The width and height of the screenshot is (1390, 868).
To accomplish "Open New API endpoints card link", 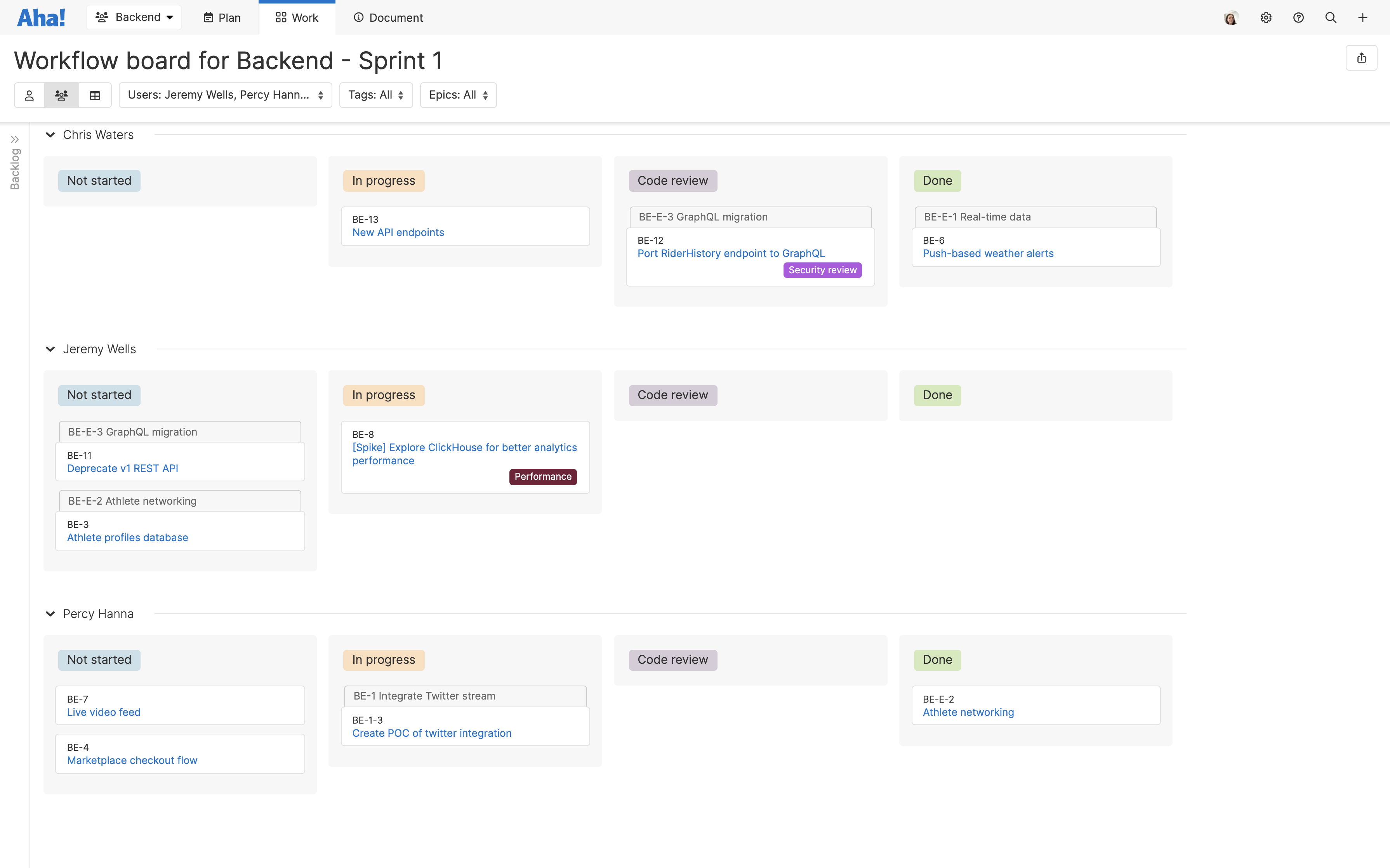I will (398, 233).
